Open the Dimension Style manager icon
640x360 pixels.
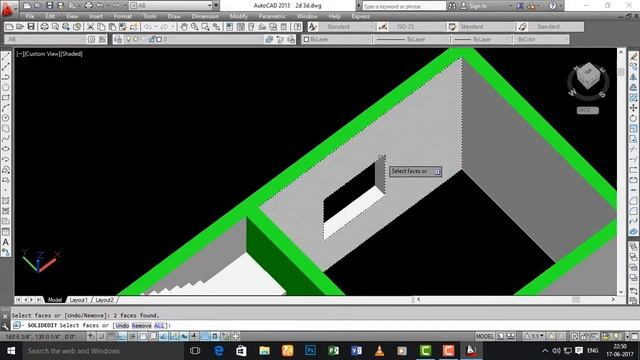(382, 27)
